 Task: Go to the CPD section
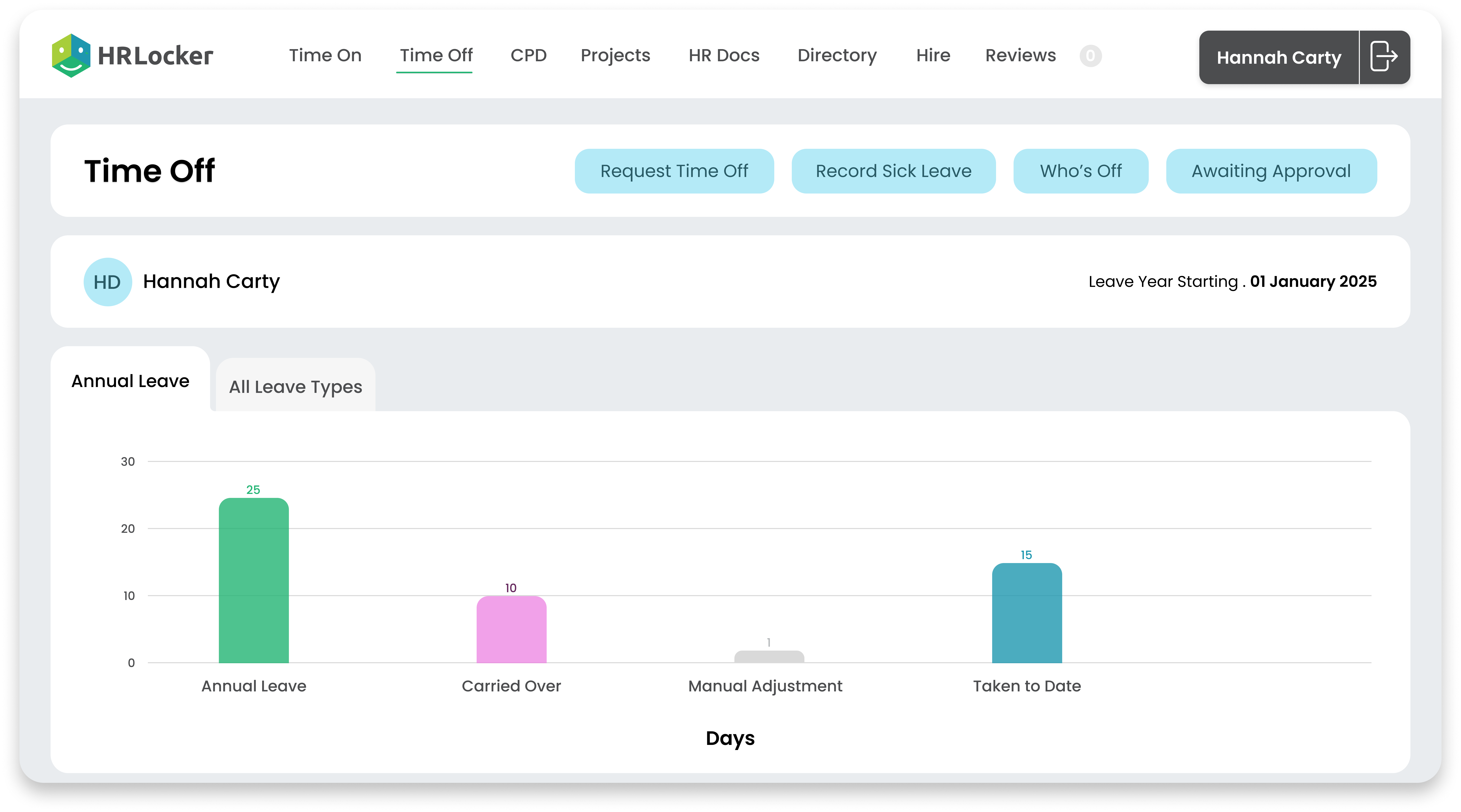click(528, 56)
